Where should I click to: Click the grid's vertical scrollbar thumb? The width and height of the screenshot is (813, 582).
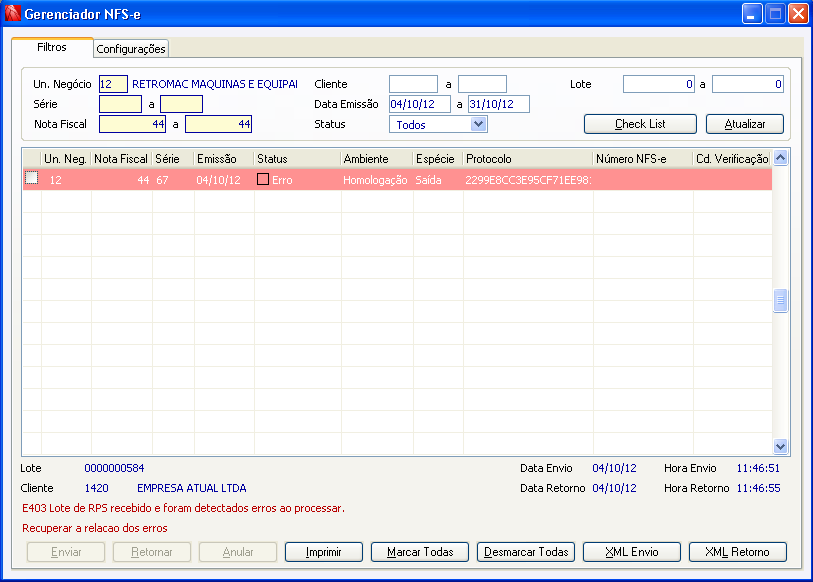[x=780, y=300]
